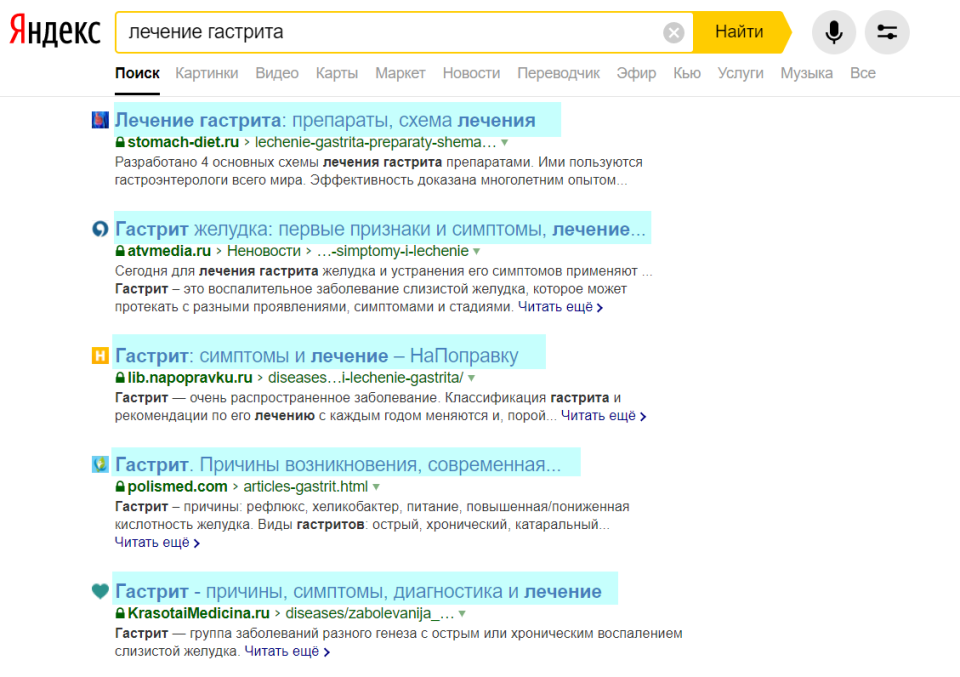Show all services via Все tab
The image size is (960, 677).
tap(863, 73)
